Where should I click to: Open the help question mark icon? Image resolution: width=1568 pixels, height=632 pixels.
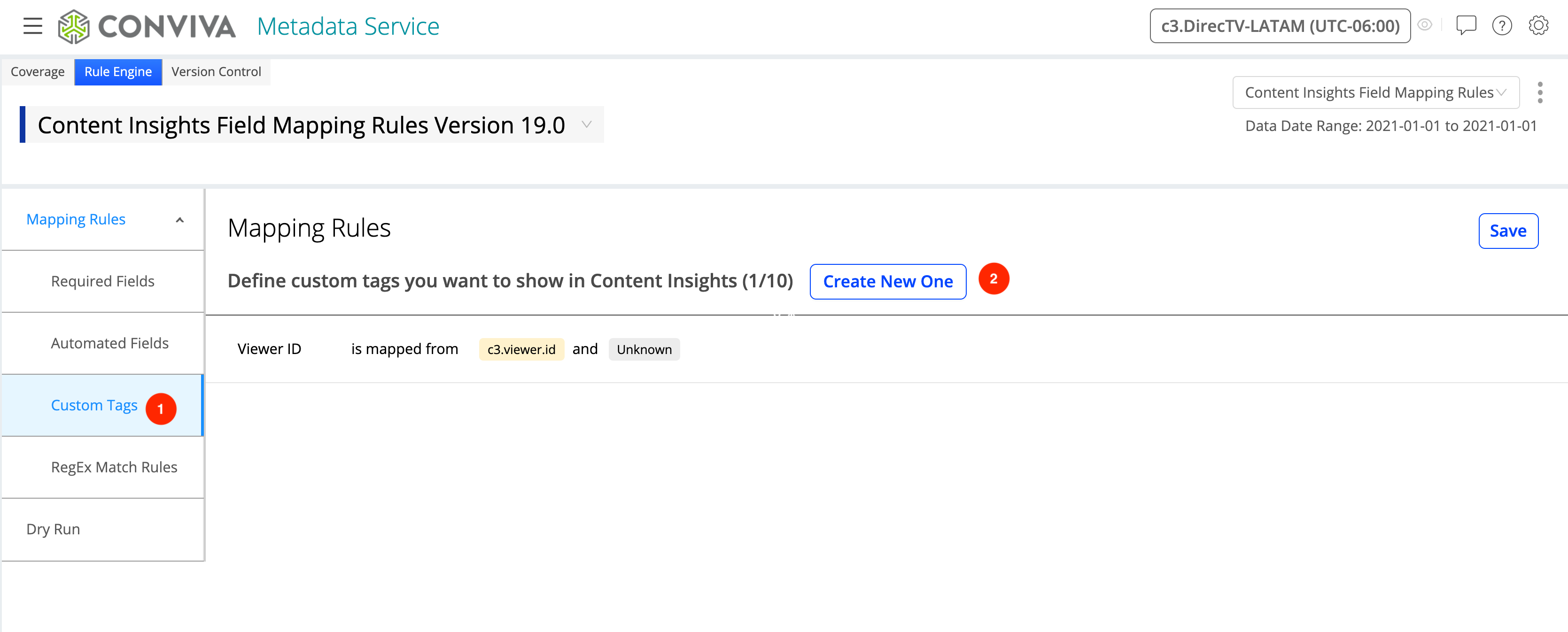1502,25
